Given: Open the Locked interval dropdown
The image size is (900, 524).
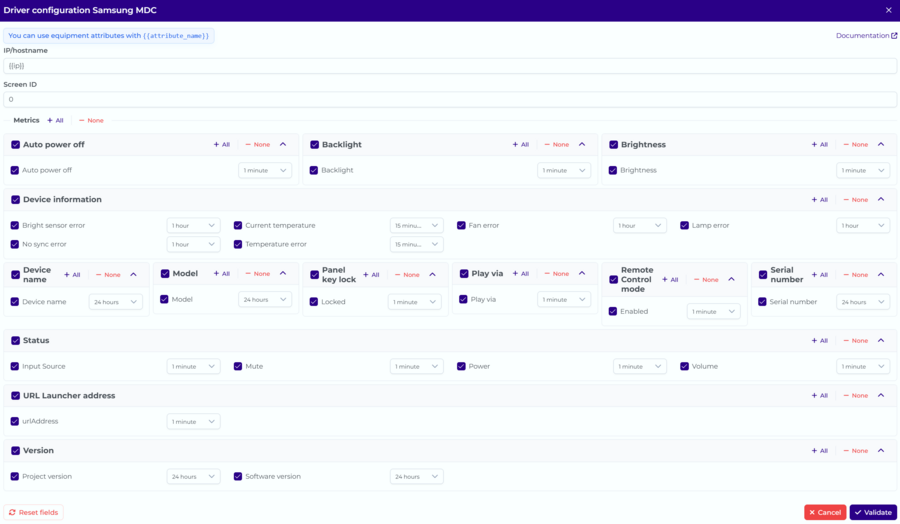Looking at the screenshot, I should coord(414,302).
